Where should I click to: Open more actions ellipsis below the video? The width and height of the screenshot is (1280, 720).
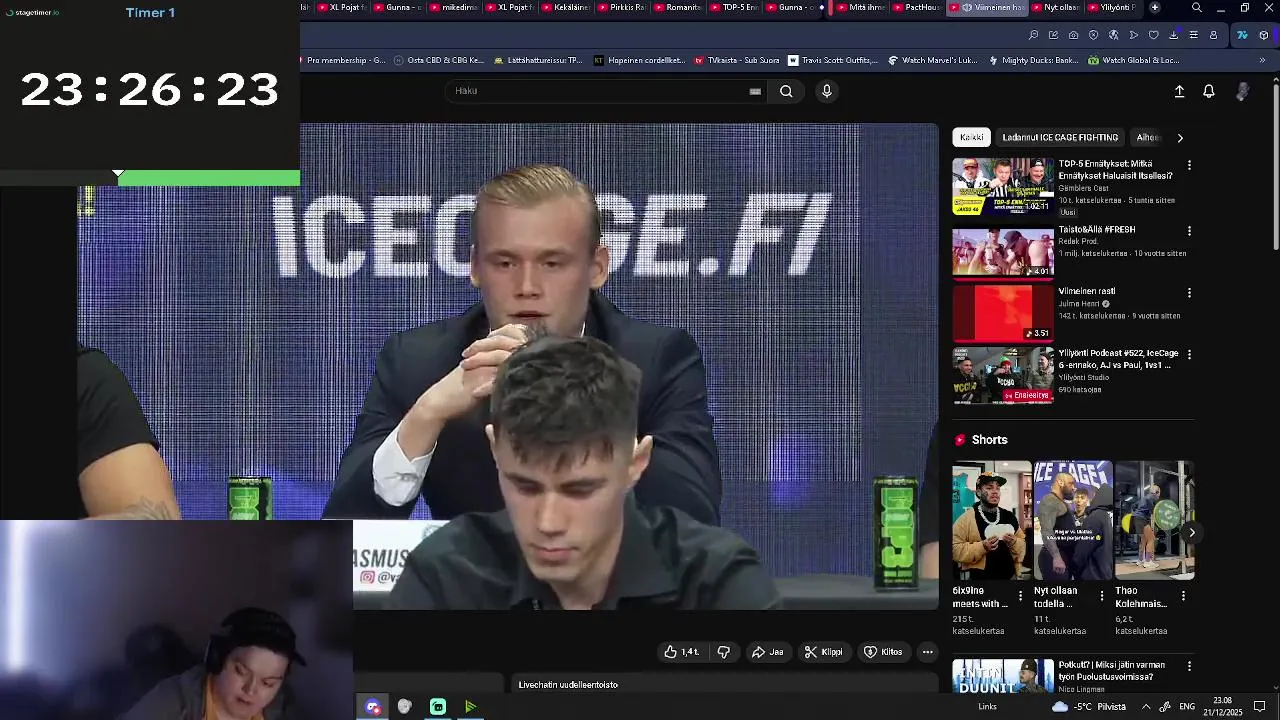(x=927, y=652)
